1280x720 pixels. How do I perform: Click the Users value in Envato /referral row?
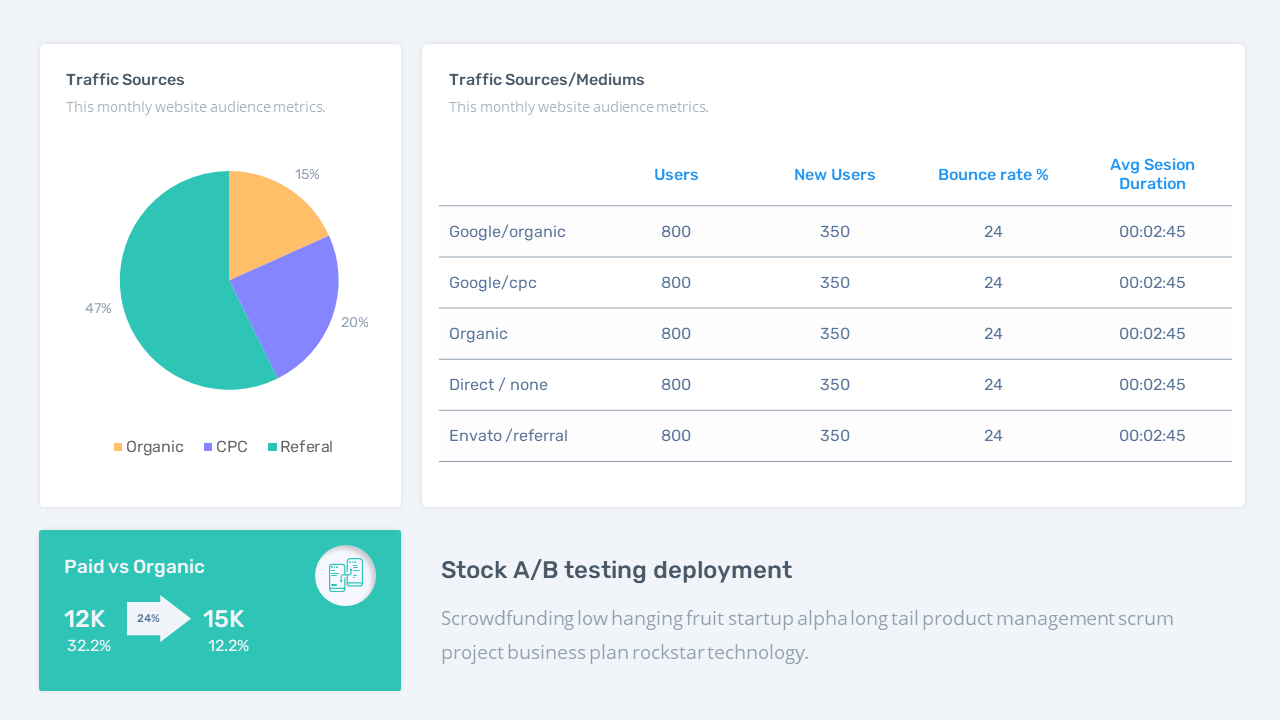pyautogui.click(x=676, y=436)
